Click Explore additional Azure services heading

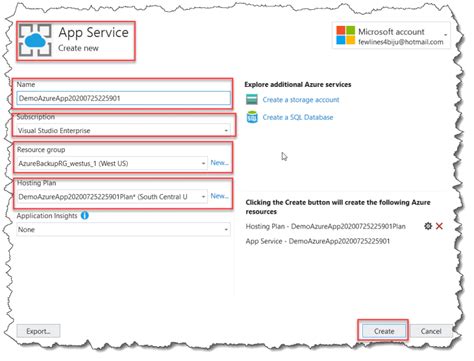[x=298, y=84]
